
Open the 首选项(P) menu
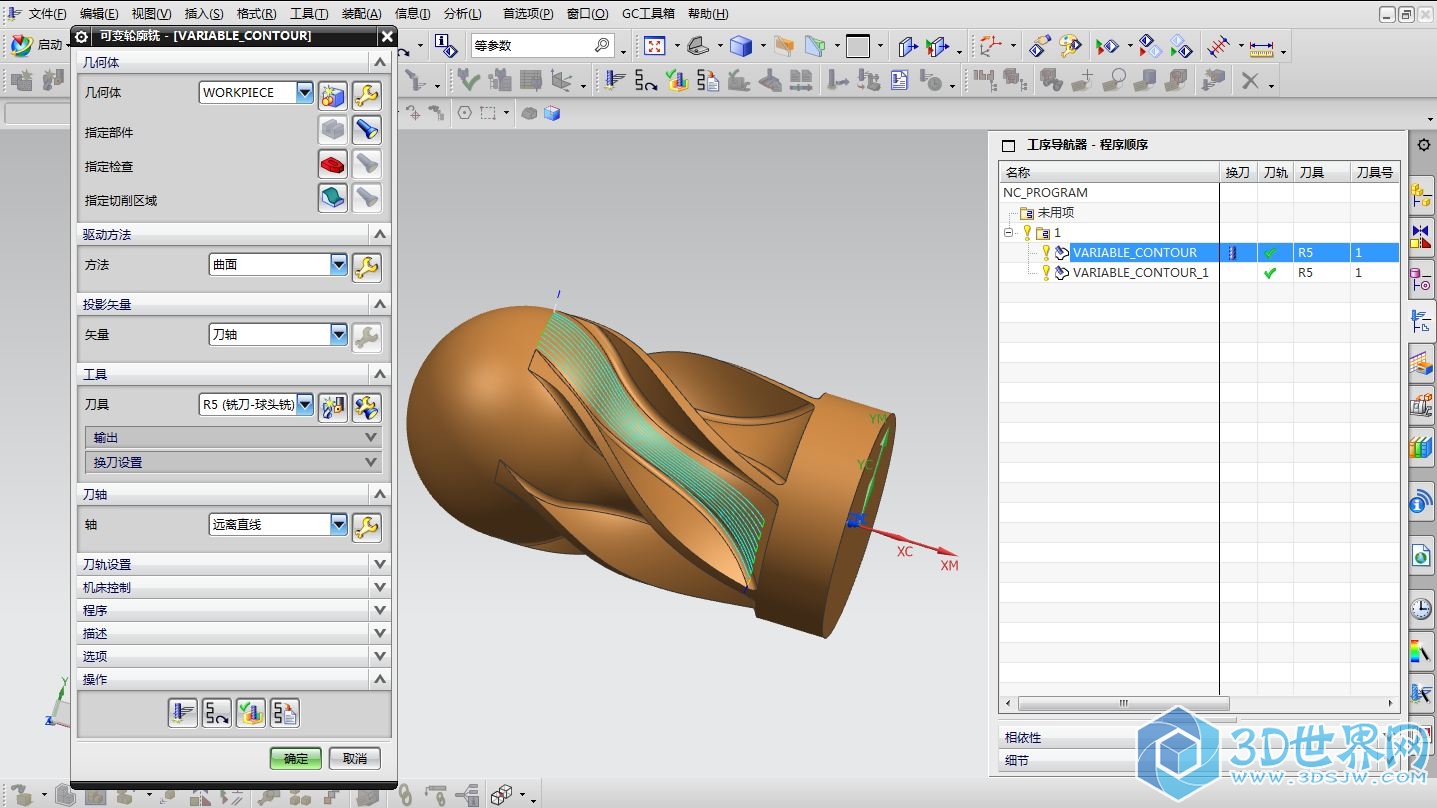[527, 14]
